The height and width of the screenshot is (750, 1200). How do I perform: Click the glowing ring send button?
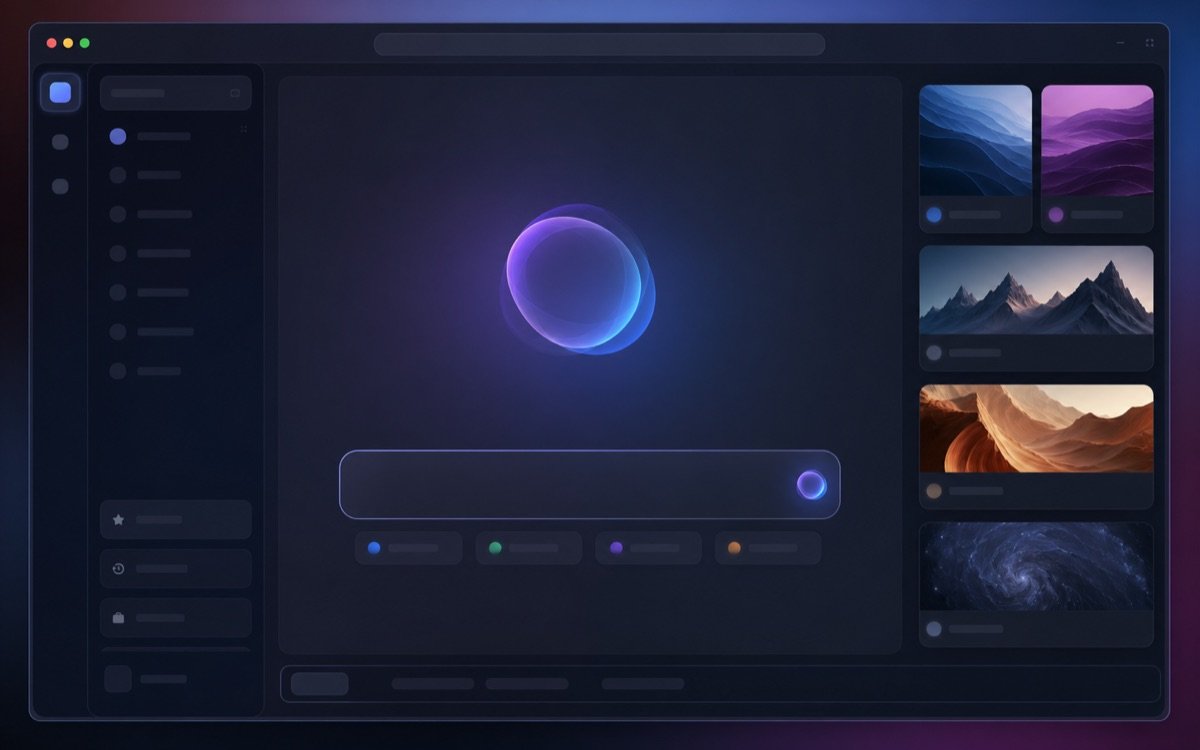(811, 485)
